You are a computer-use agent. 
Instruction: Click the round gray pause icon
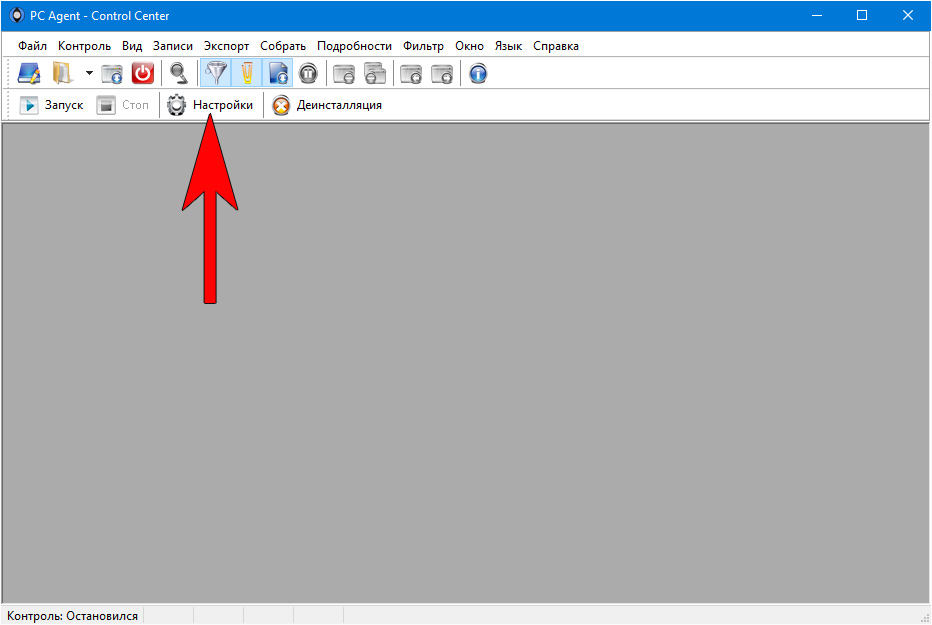point(309,73)
